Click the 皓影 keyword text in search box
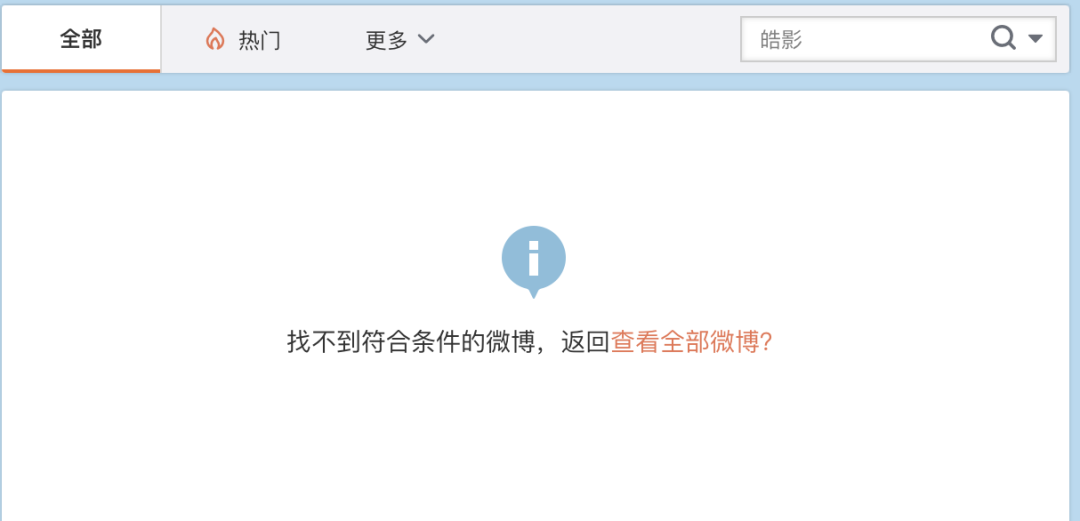 pyautogui.click(x=781, y=40)
